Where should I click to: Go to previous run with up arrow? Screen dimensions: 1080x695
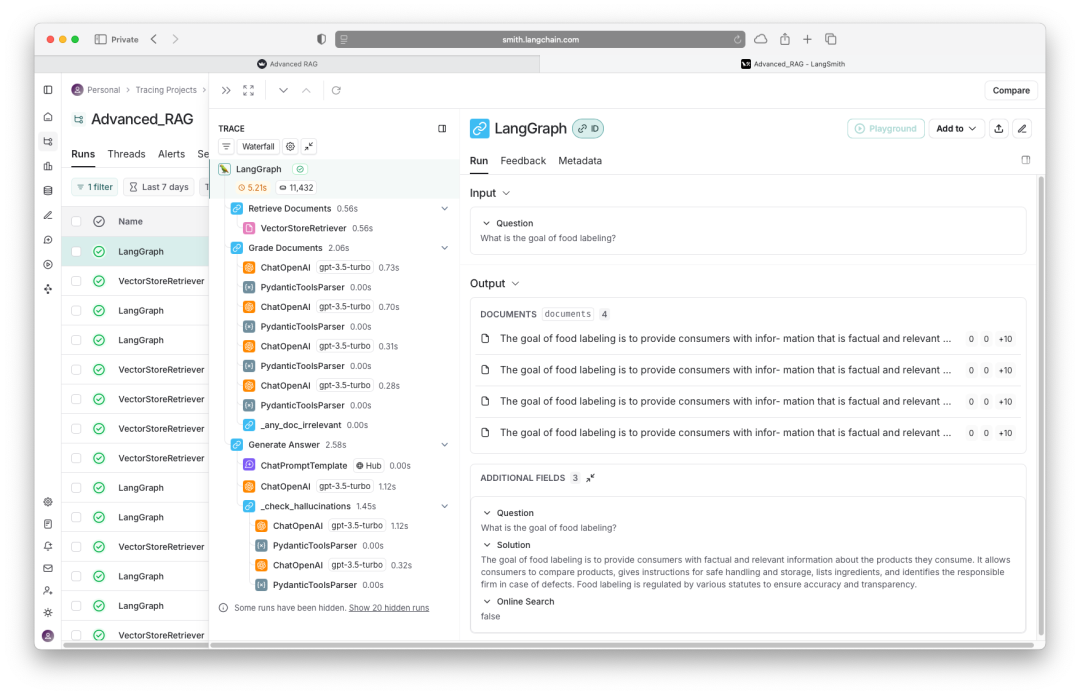(x=306, y=90)
